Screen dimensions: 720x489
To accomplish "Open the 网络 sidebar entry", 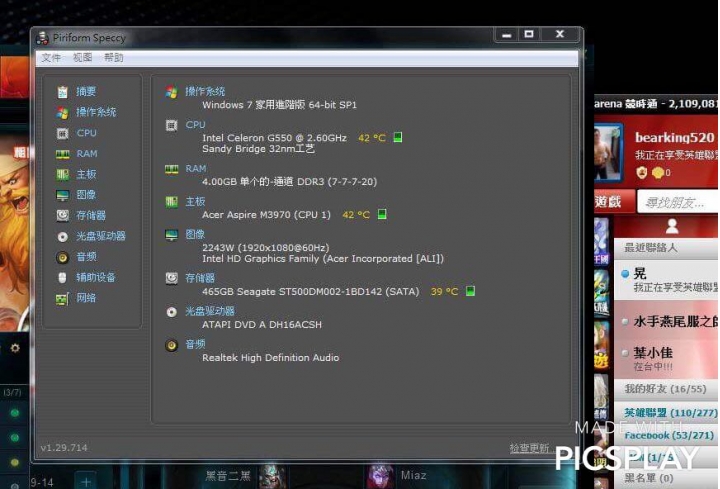I will point(86,298).
